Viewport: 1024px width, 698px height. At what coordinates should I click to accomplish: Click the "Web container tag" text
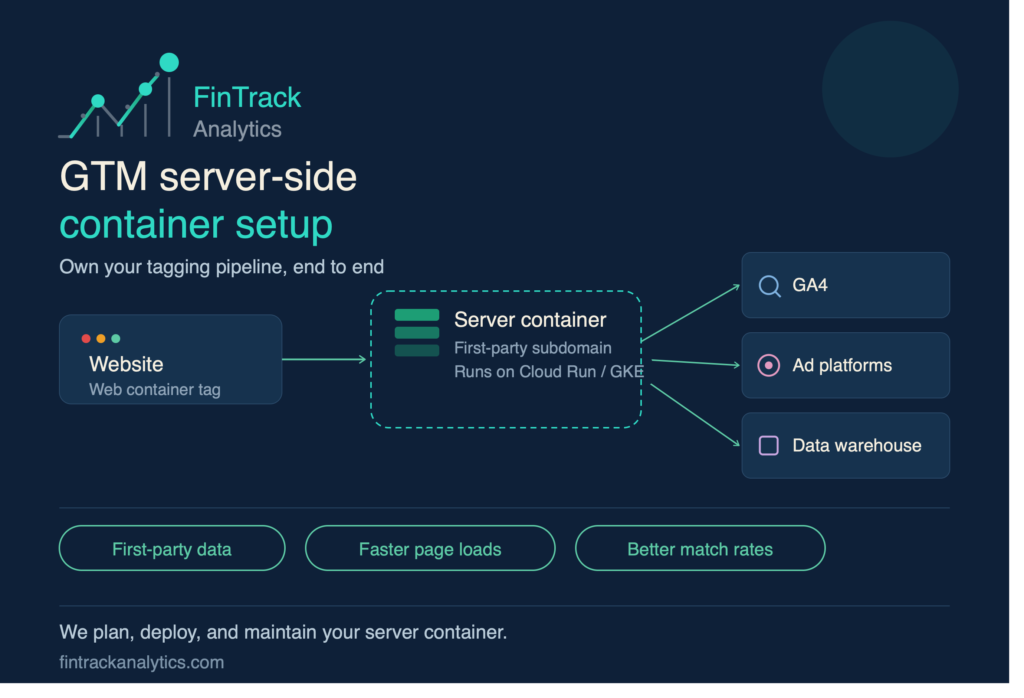tap(155, 390)
